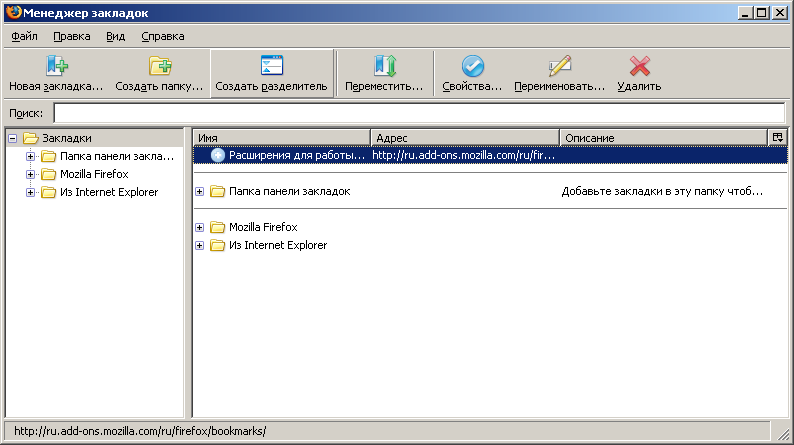Minimize the Менеджер закладок window
The height and width of the screenshot is (445, 794).
coord(745,13)
